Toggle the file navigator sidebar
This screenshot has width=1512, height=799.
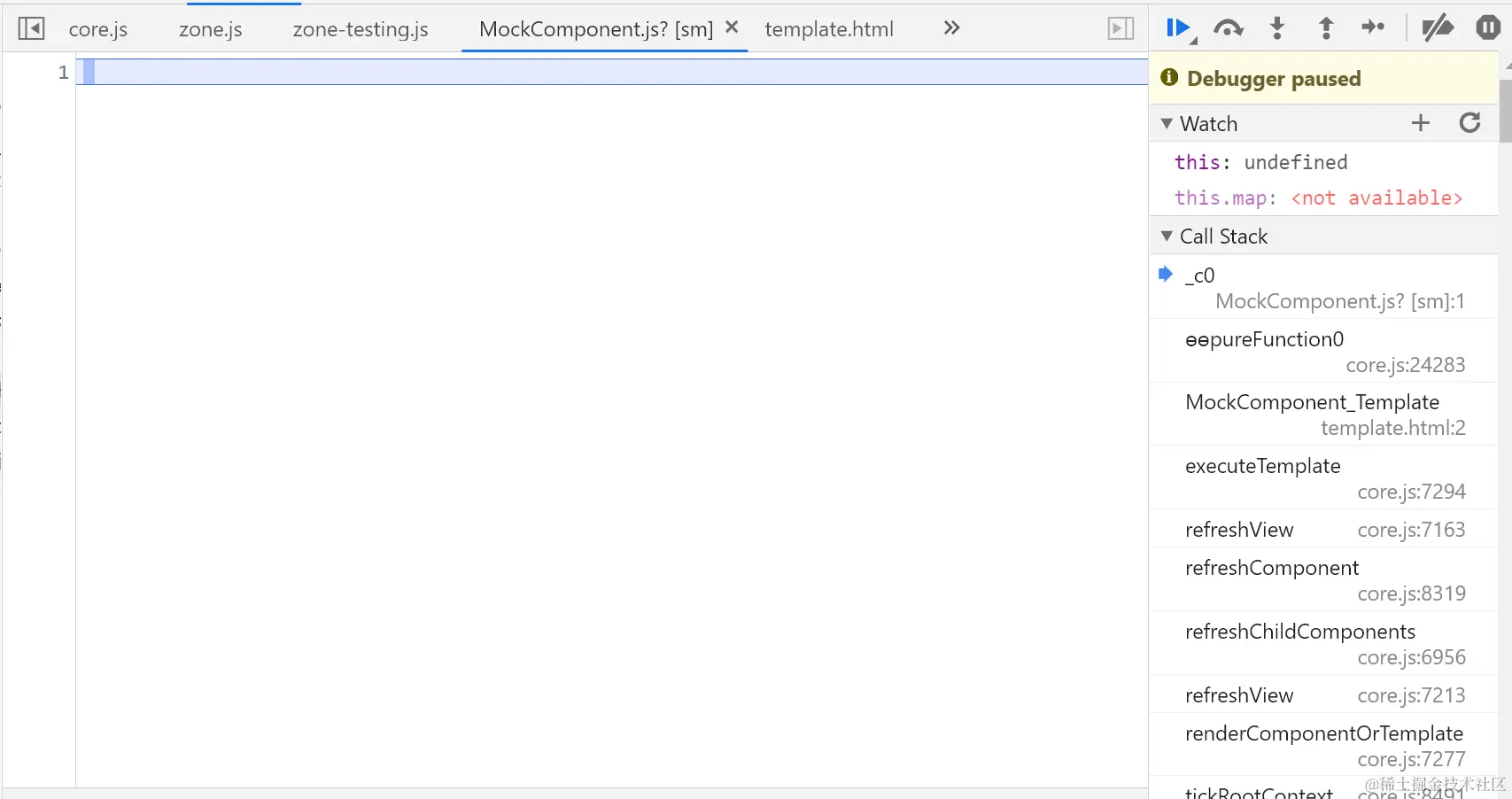tap(31, 28)
